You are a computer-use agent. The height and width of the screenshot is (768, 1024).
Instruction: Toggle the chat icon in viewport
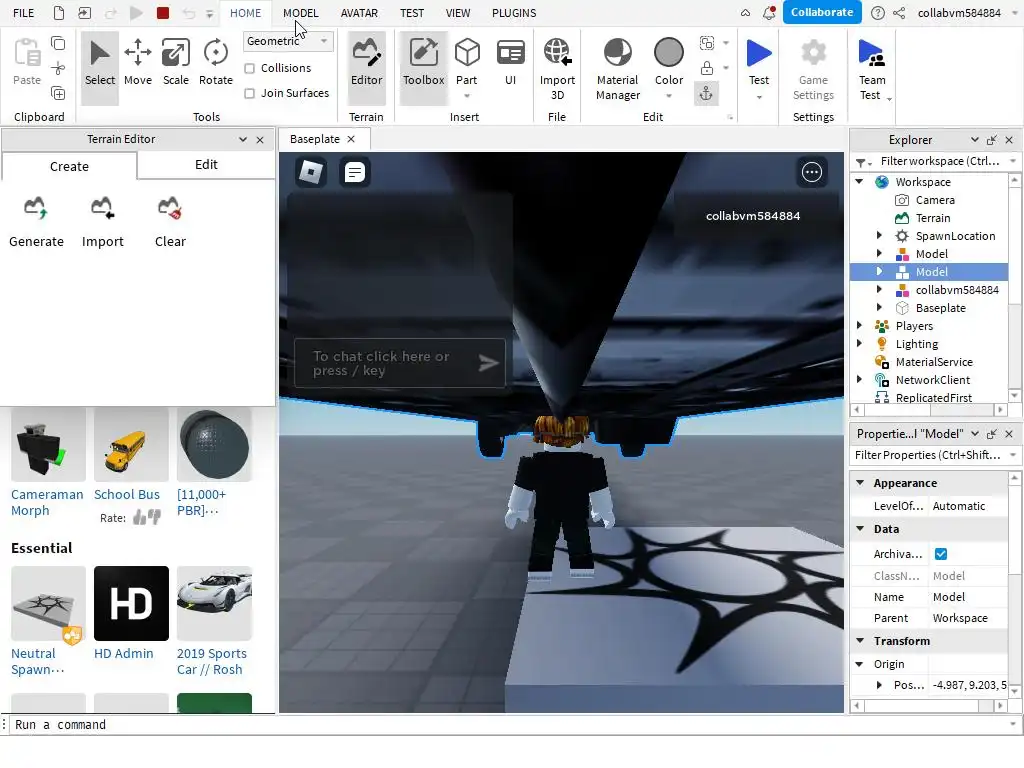[355, 172]
